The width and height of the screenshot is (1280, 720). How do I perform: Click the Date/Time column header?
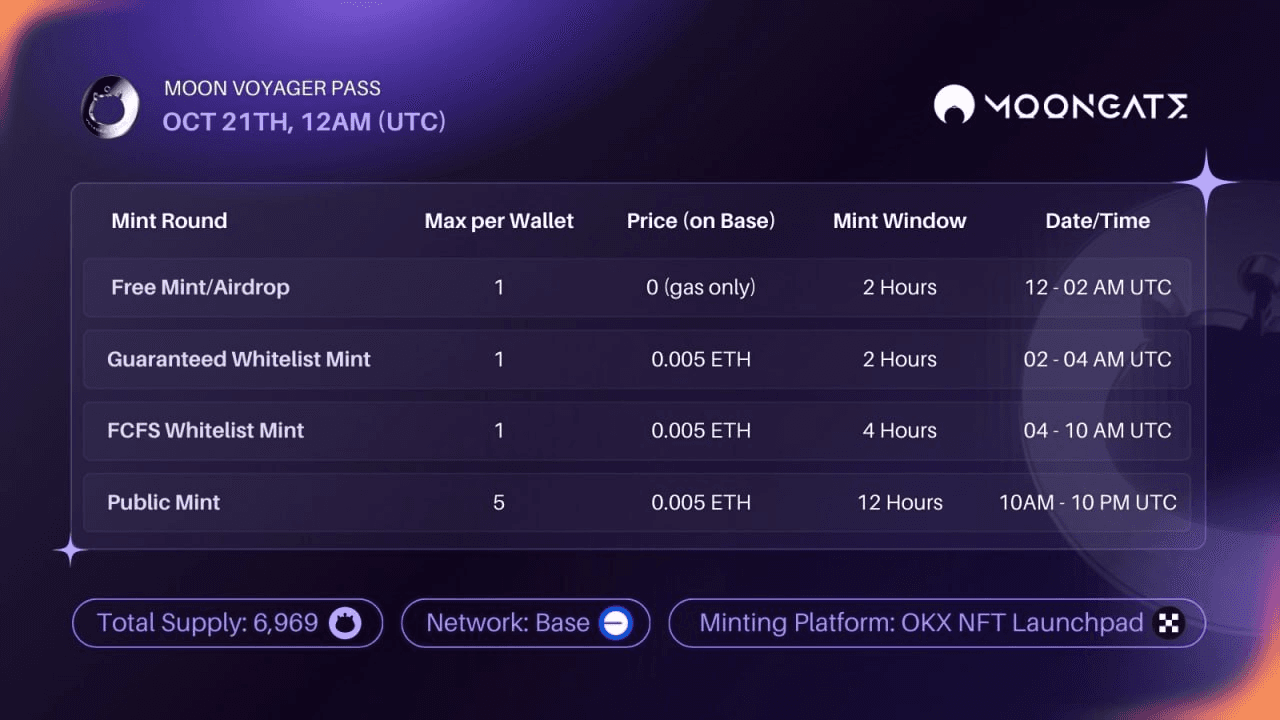[x=1097, y=221]
